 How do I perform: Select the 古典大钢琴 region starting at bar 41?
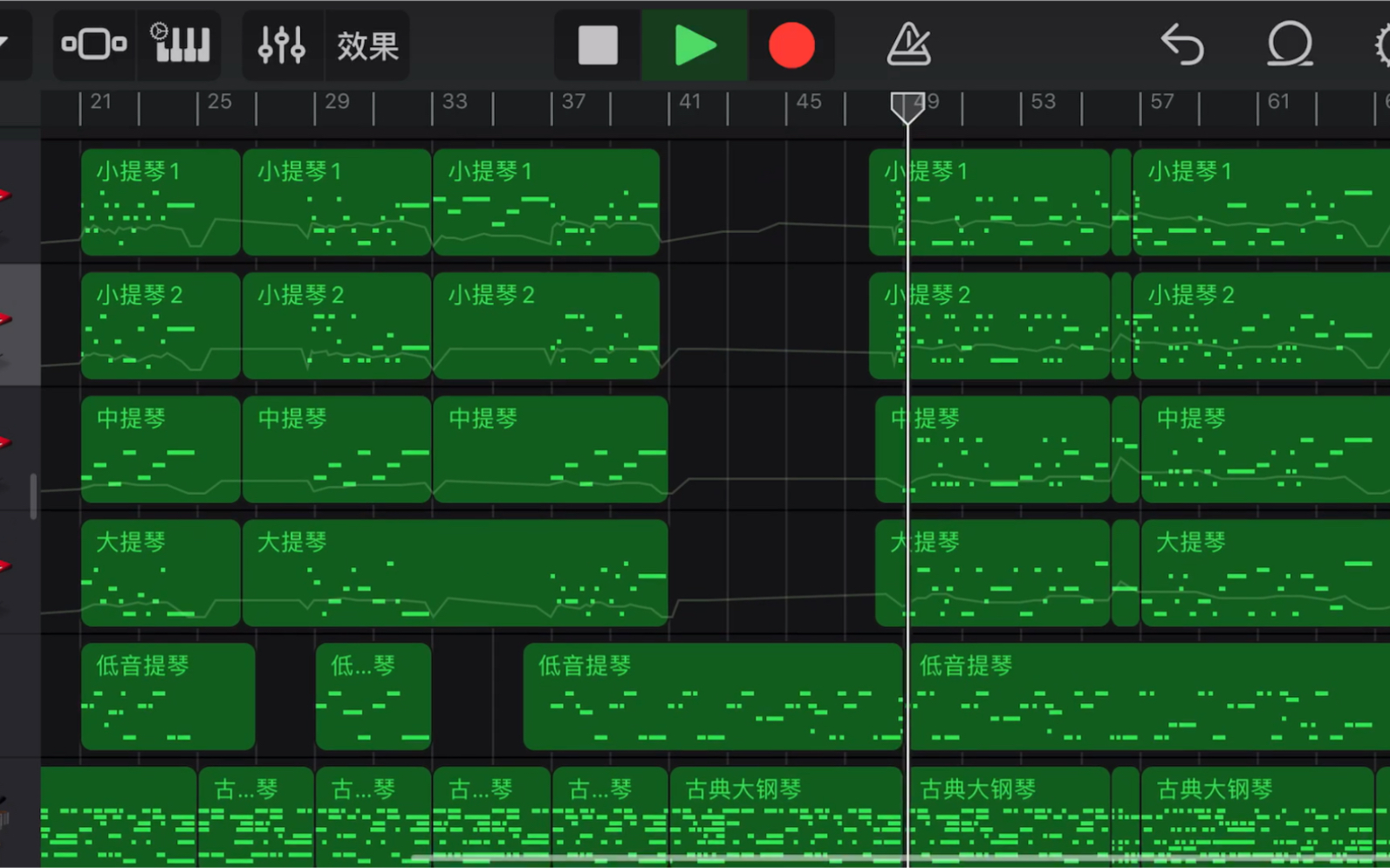click(786, 817)
